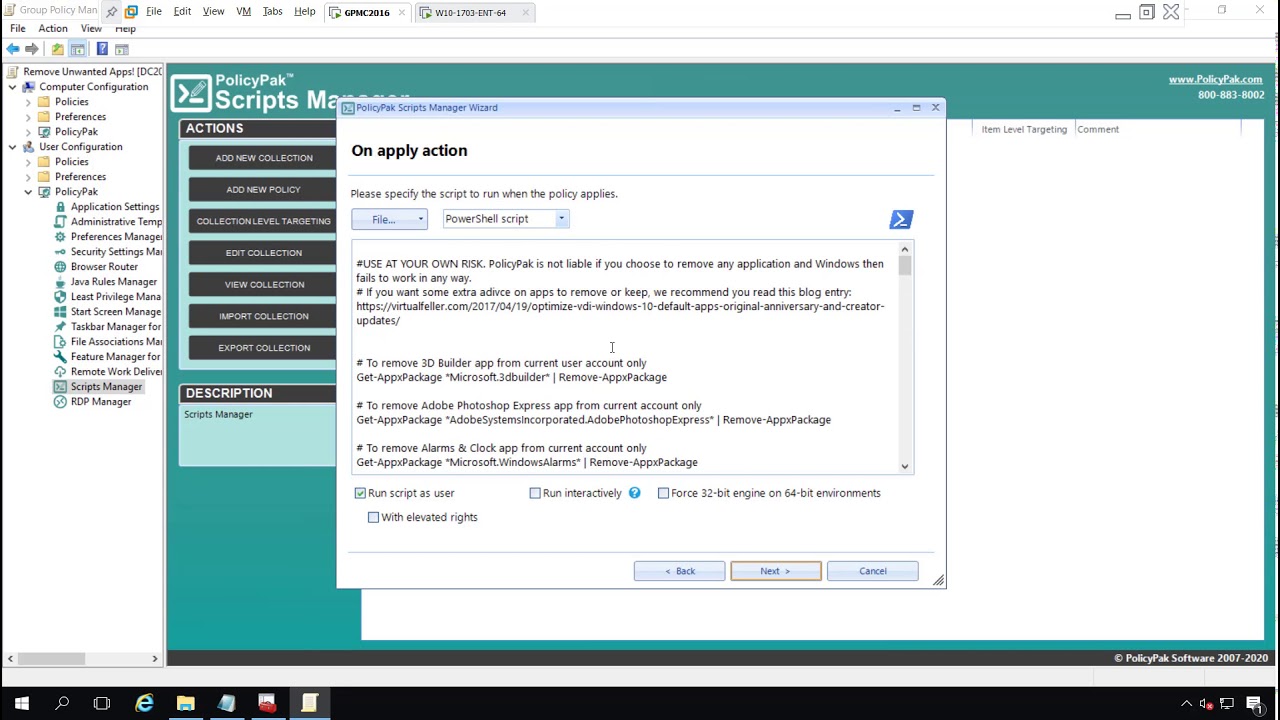Collapse PolicyPak under User Configuration

click(28, 192)
